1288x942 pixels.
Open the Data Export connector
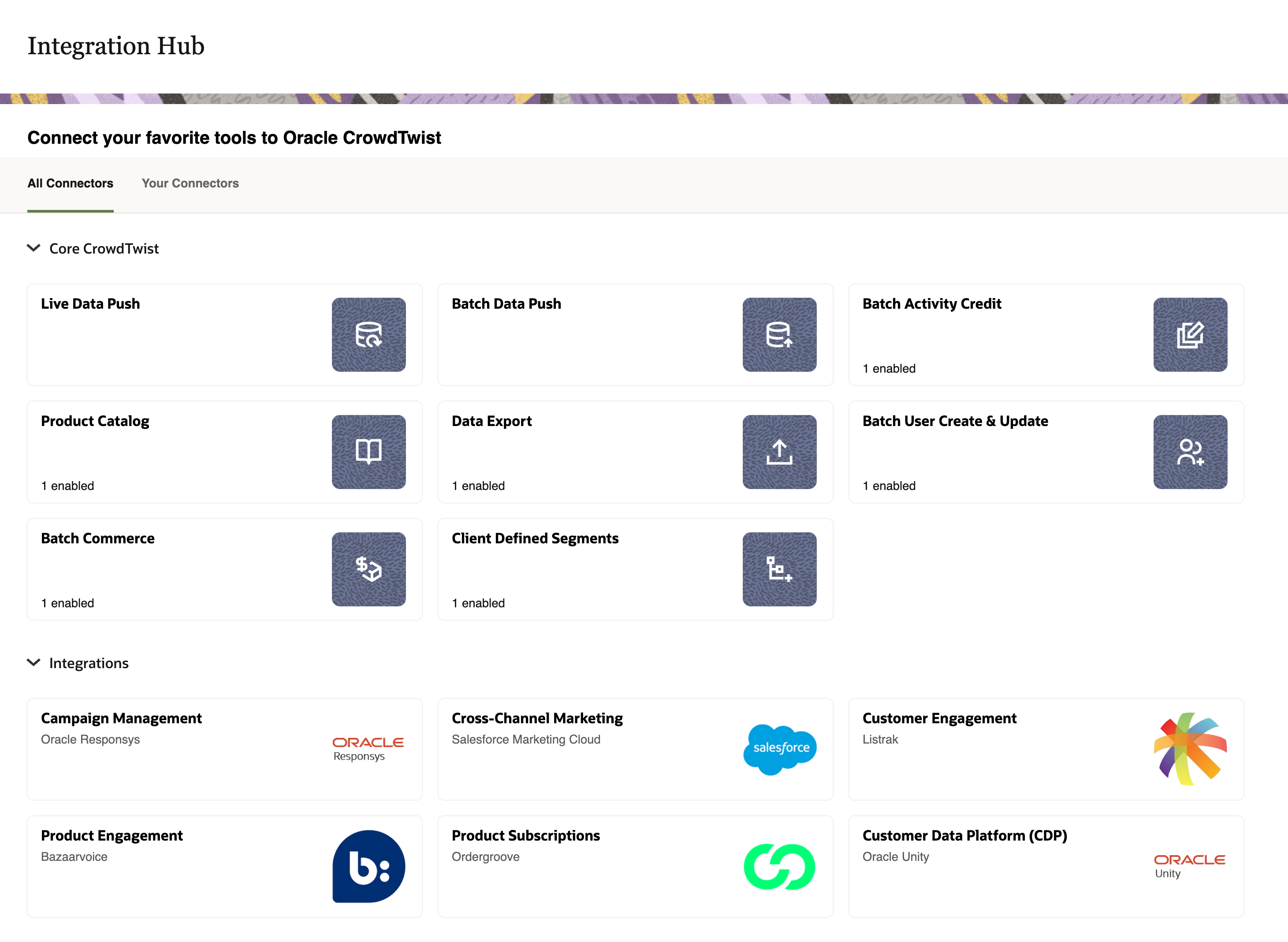tap(636, 452)
